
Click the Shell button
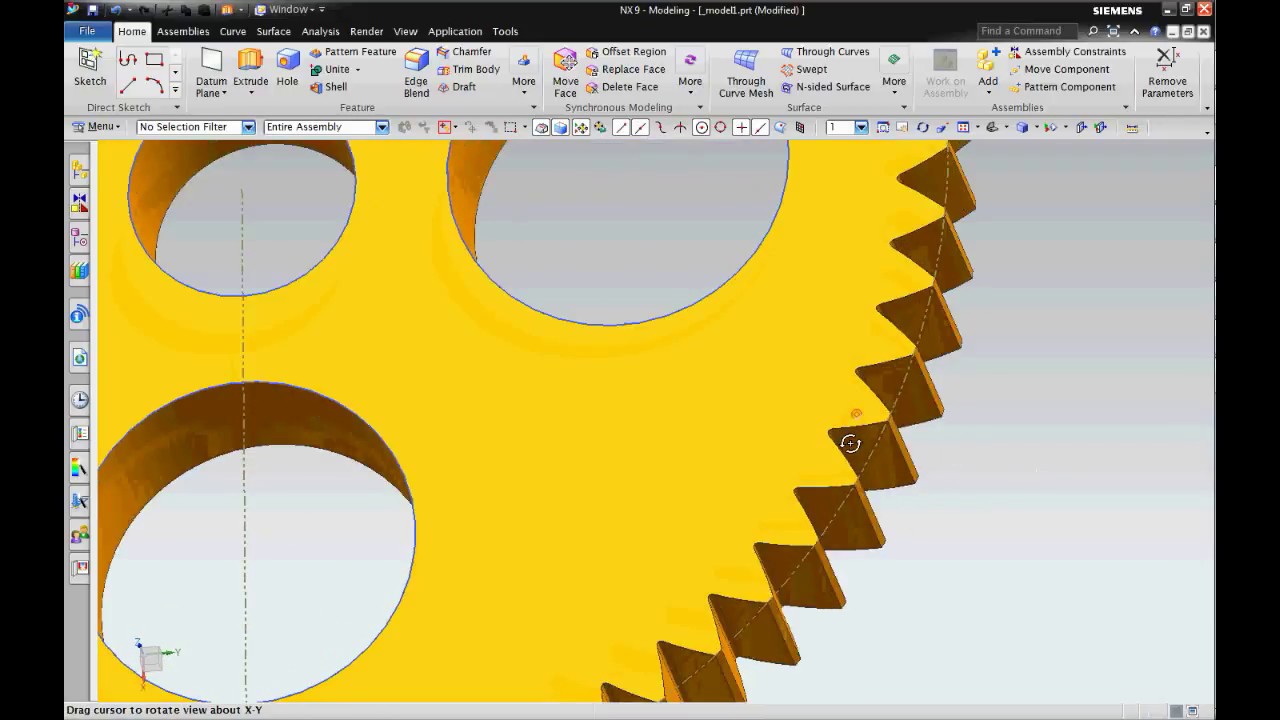[328, 87]
